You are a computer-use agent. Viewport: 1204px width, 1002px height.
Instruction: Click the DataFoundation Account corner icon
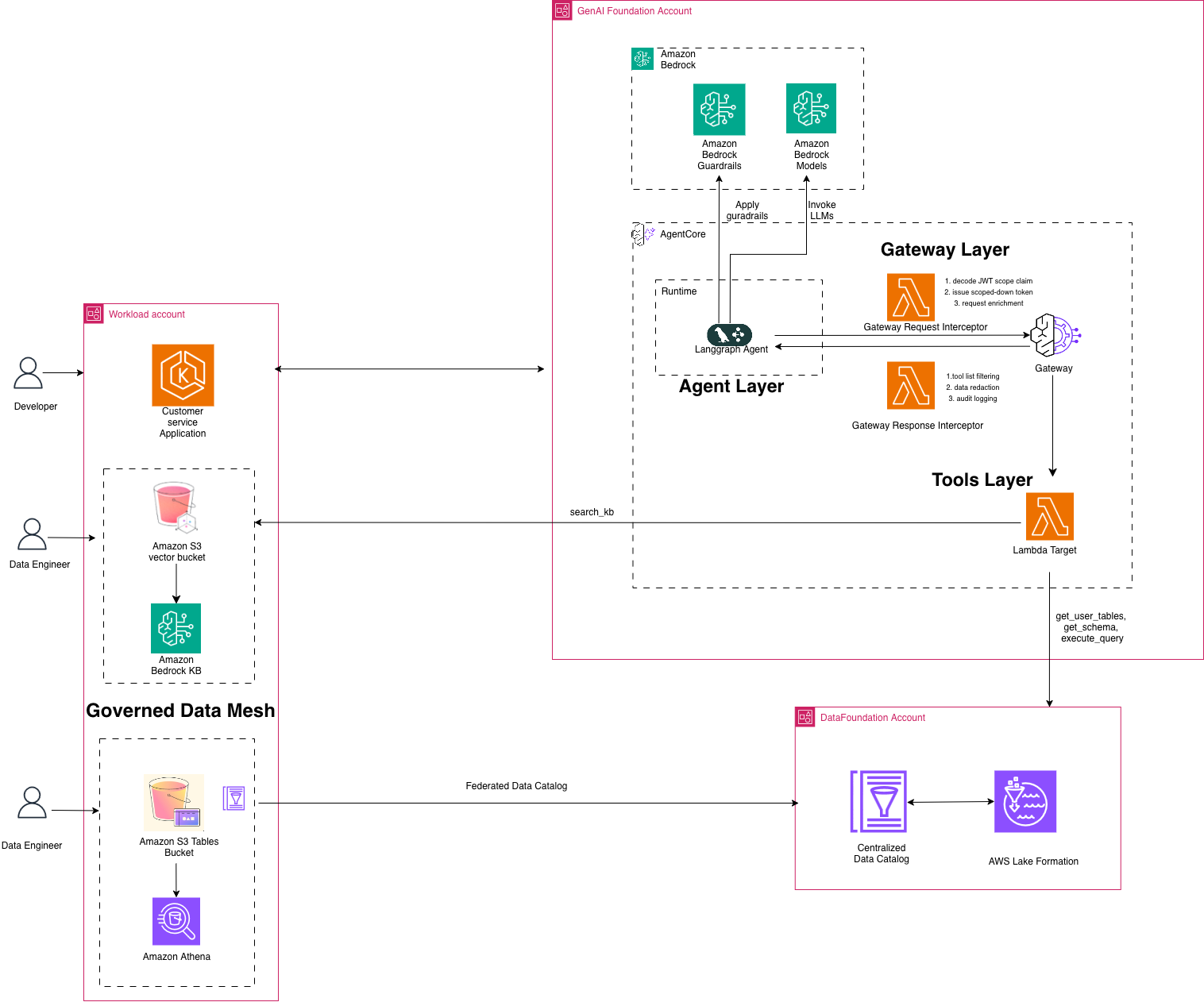(x=805, y=717)
